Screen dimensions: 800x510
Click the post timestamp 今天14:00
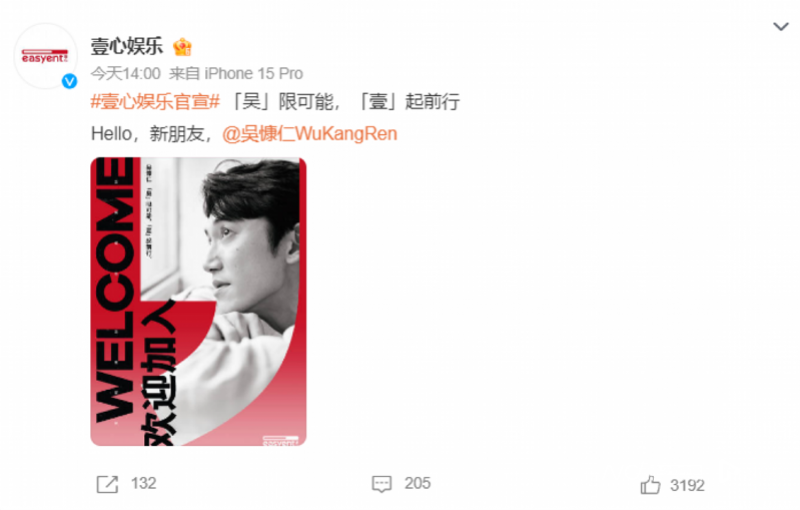126,73
